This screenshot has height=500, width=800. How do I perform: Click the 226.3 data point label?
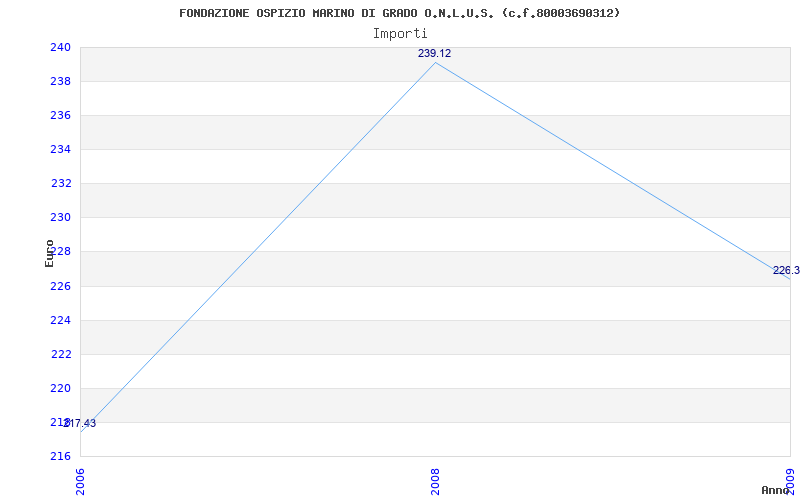[x=786, y=270]
